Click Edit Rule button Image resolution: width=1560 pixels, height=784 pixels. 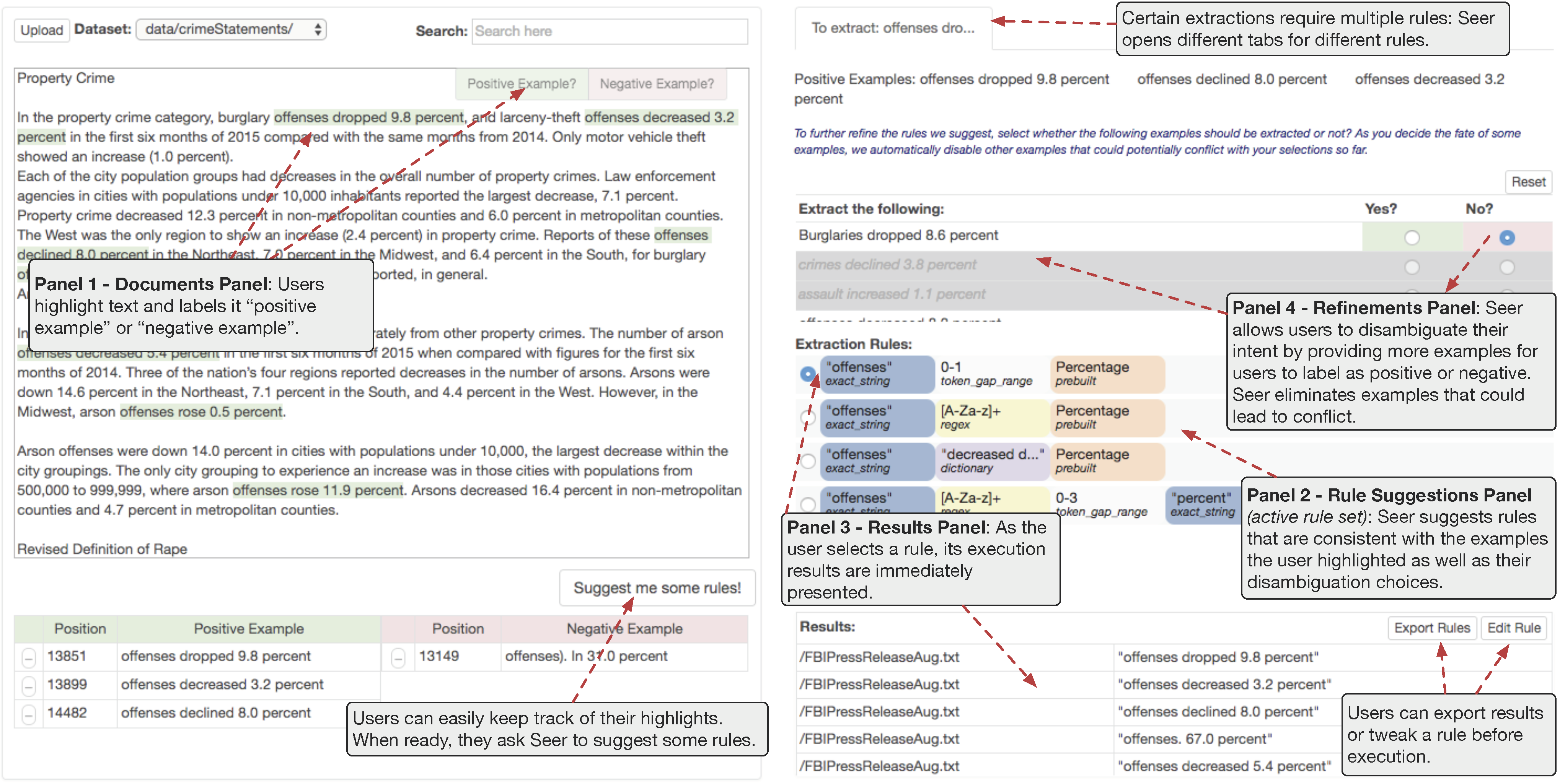coord(1513,628)
